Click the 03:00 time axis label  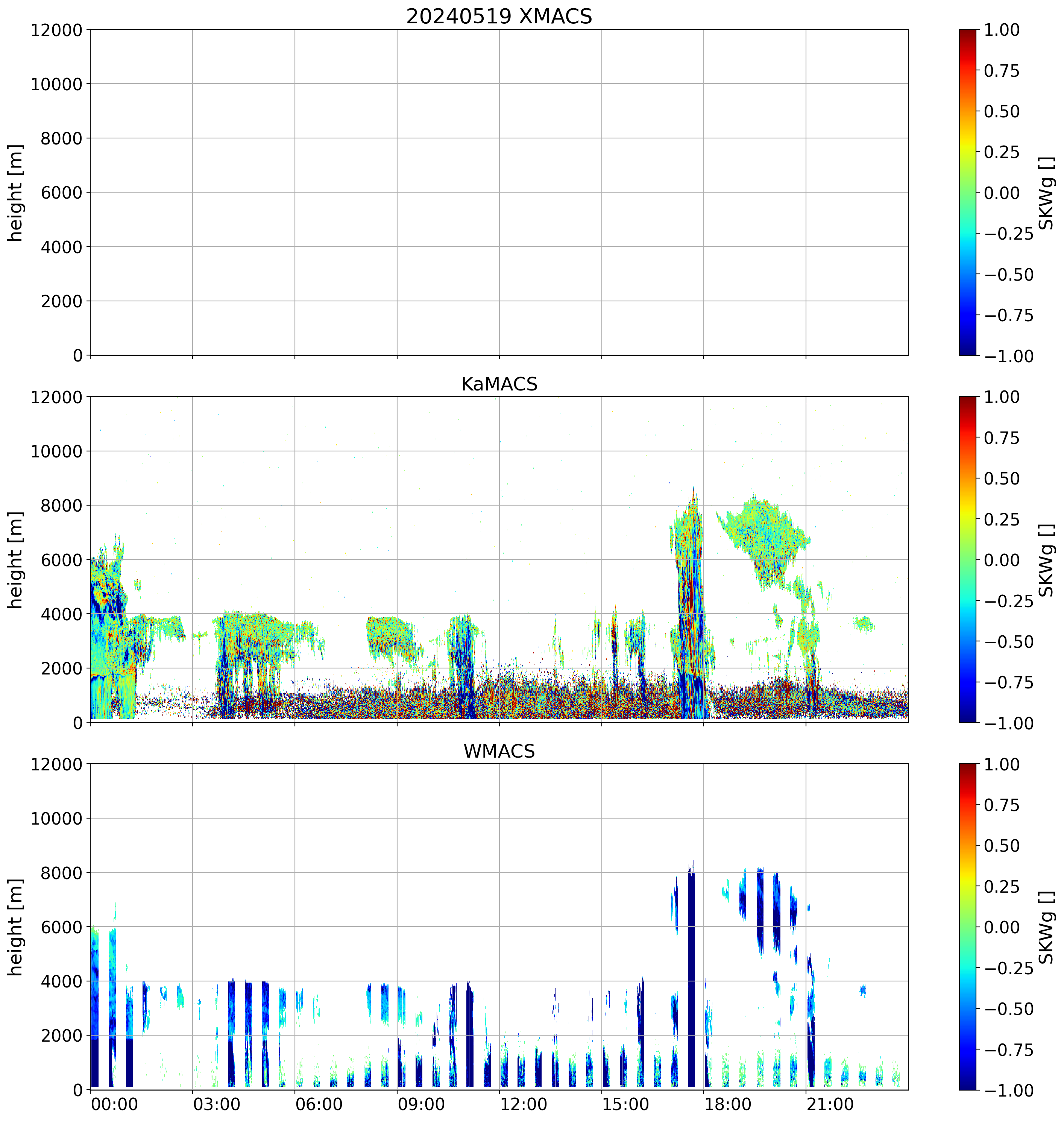pyautogui.click(x=216, y=1104)
